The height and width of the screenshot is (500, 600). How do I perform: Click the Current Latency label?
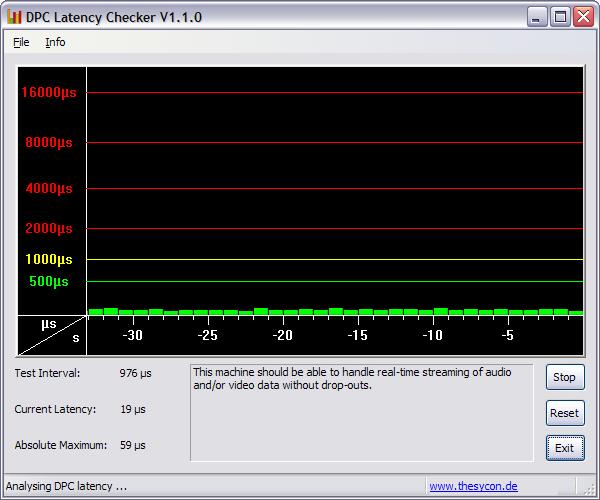point(55,409)
